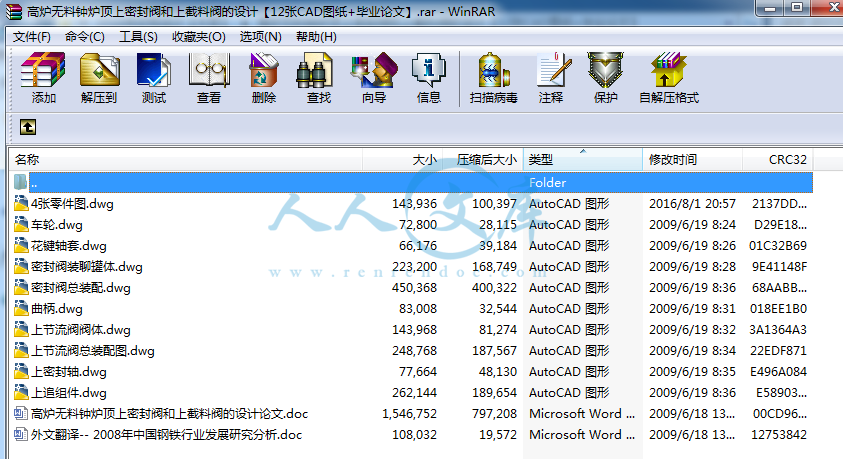Click the file icon of 4张零件图.dwg
The image size is (843, 459).
pyautogui.click(x=21, y=203)
